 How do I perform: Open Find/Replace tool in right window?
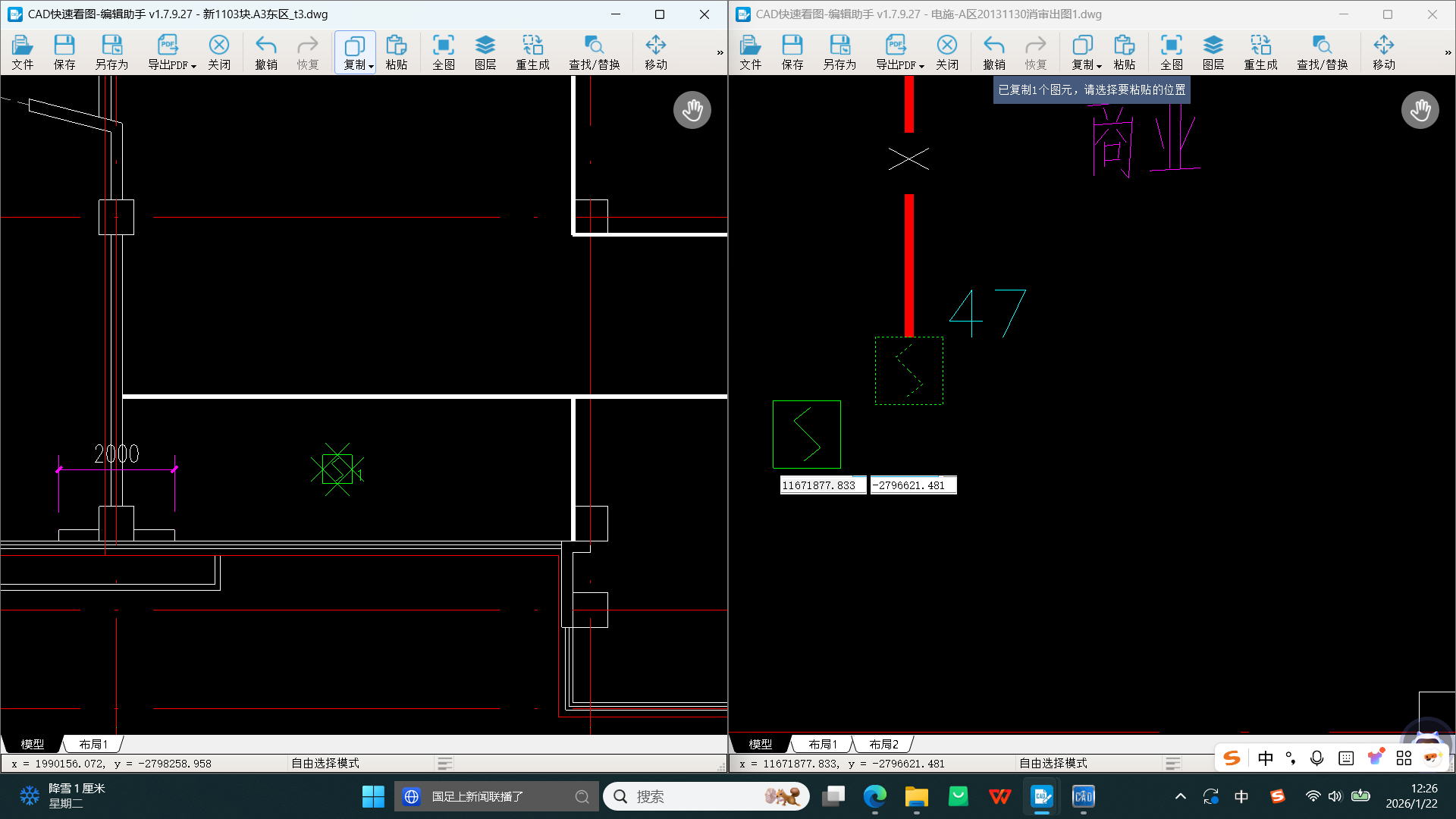click(x=1322, y=52)
